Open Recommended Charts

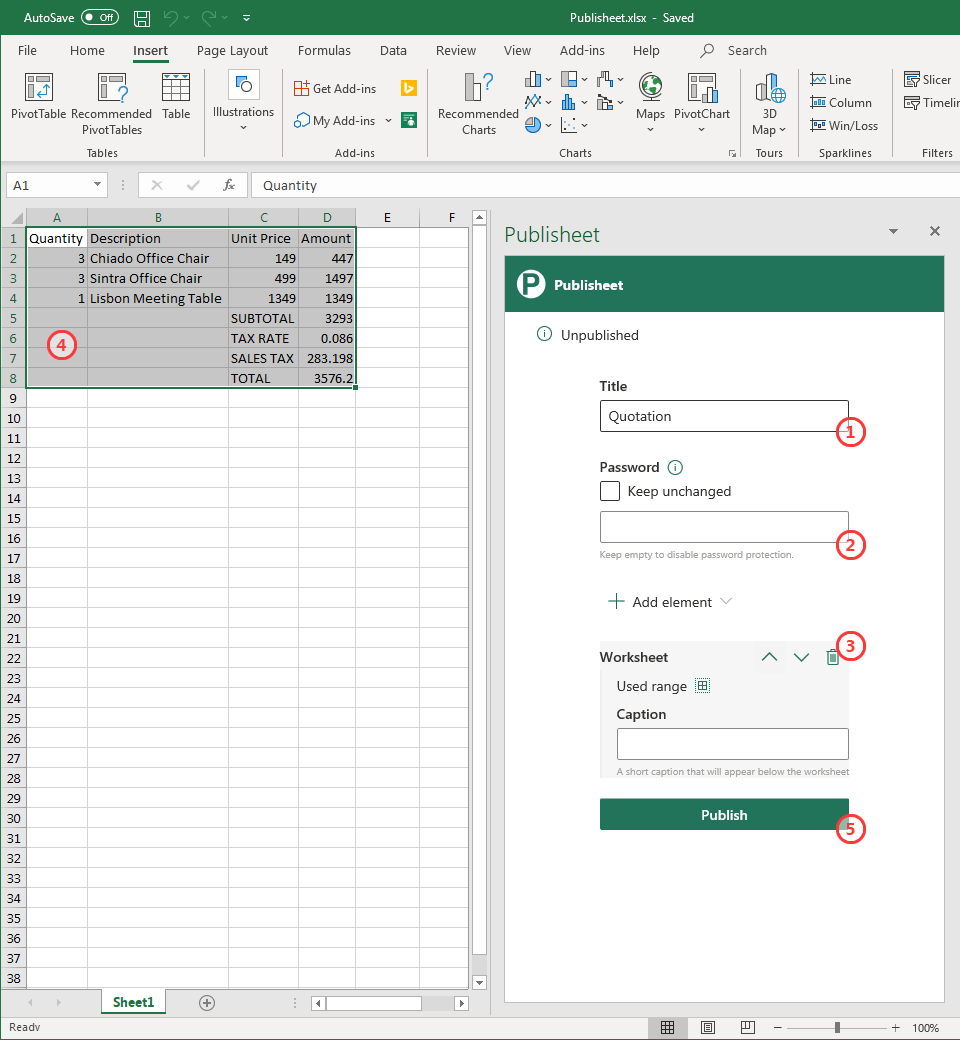click(478, 104)
